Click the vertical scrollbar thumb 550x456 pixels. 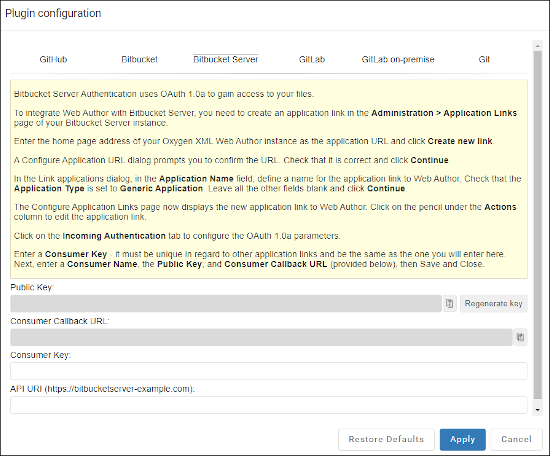click(x=537, y=224)
